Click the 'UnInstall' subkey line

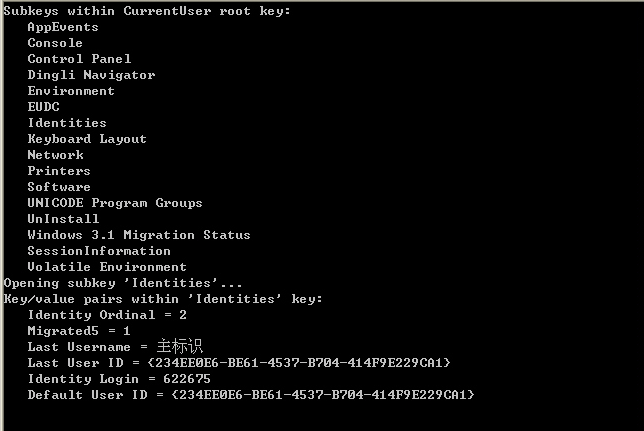click(x=63, y=219)
